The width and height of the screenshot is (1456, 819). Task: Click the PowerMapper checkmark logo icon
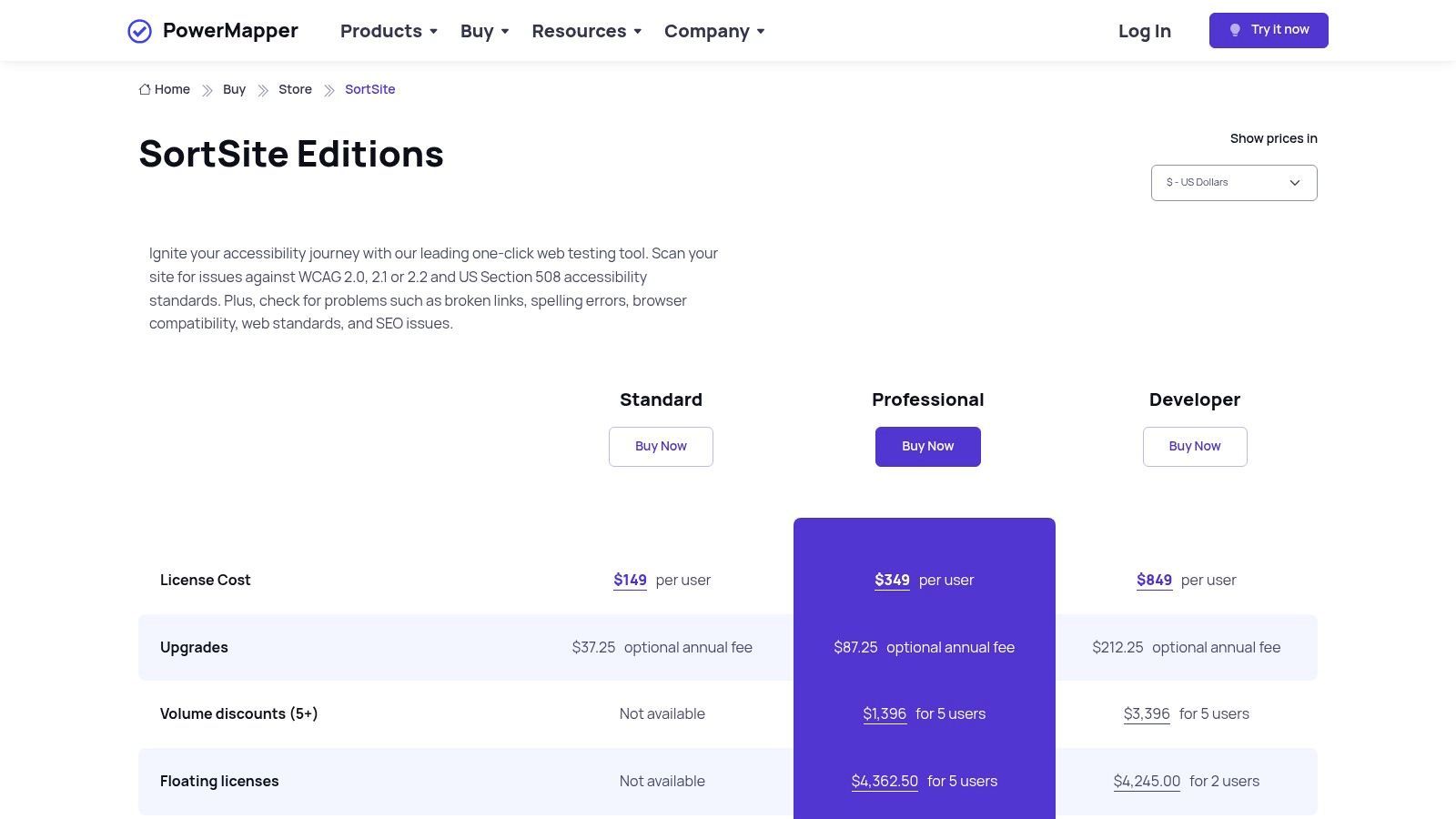click(139, 30)
